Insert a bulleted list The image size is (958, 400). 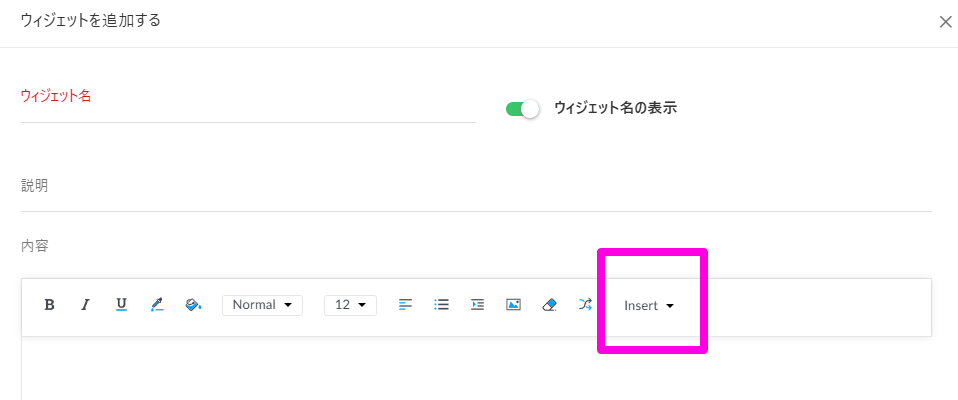click(x=441, y=305)
